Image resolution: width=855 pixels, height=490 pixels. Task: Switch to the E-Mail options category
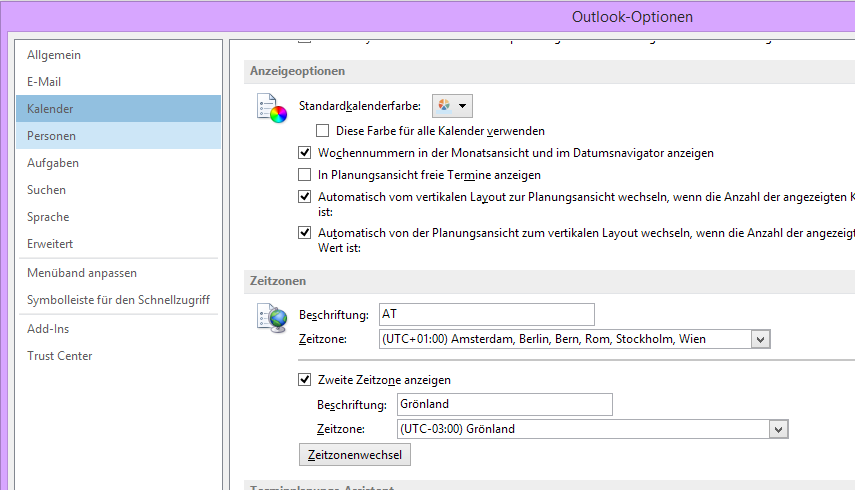(x=44, y=82)
